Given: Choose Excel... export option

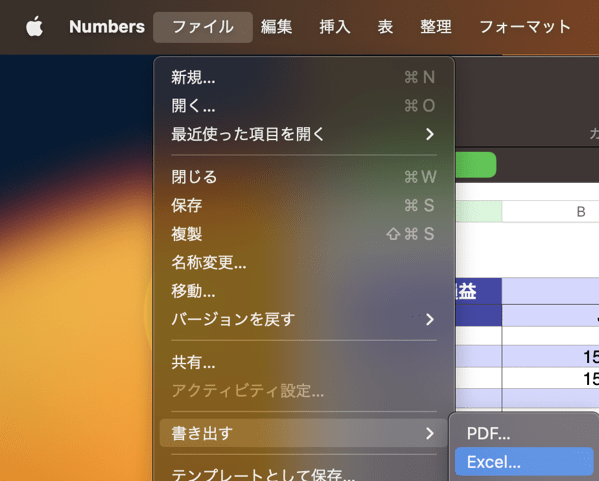Looking at the screenshot, I should 524,462.
